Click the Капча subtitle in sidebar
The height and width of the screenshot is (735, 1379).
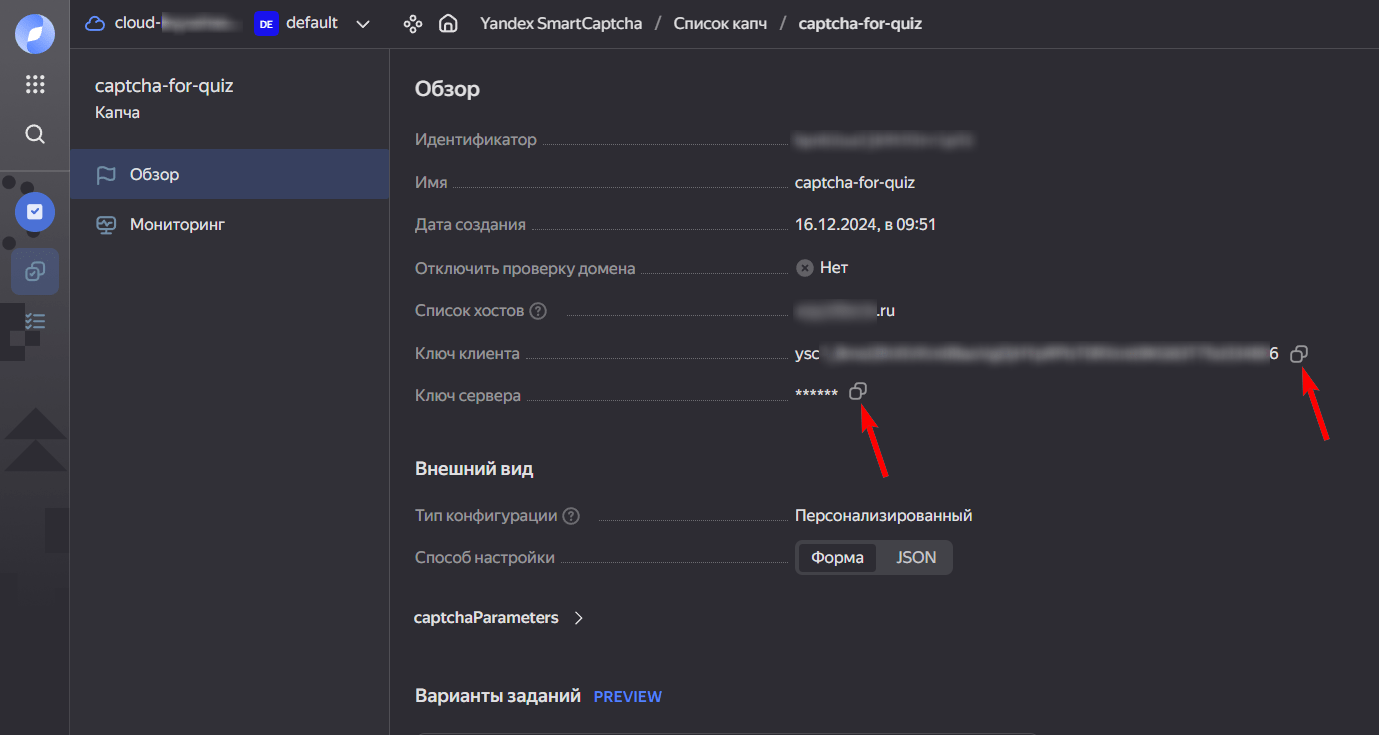pyautogui.click(x=117, y=113)
